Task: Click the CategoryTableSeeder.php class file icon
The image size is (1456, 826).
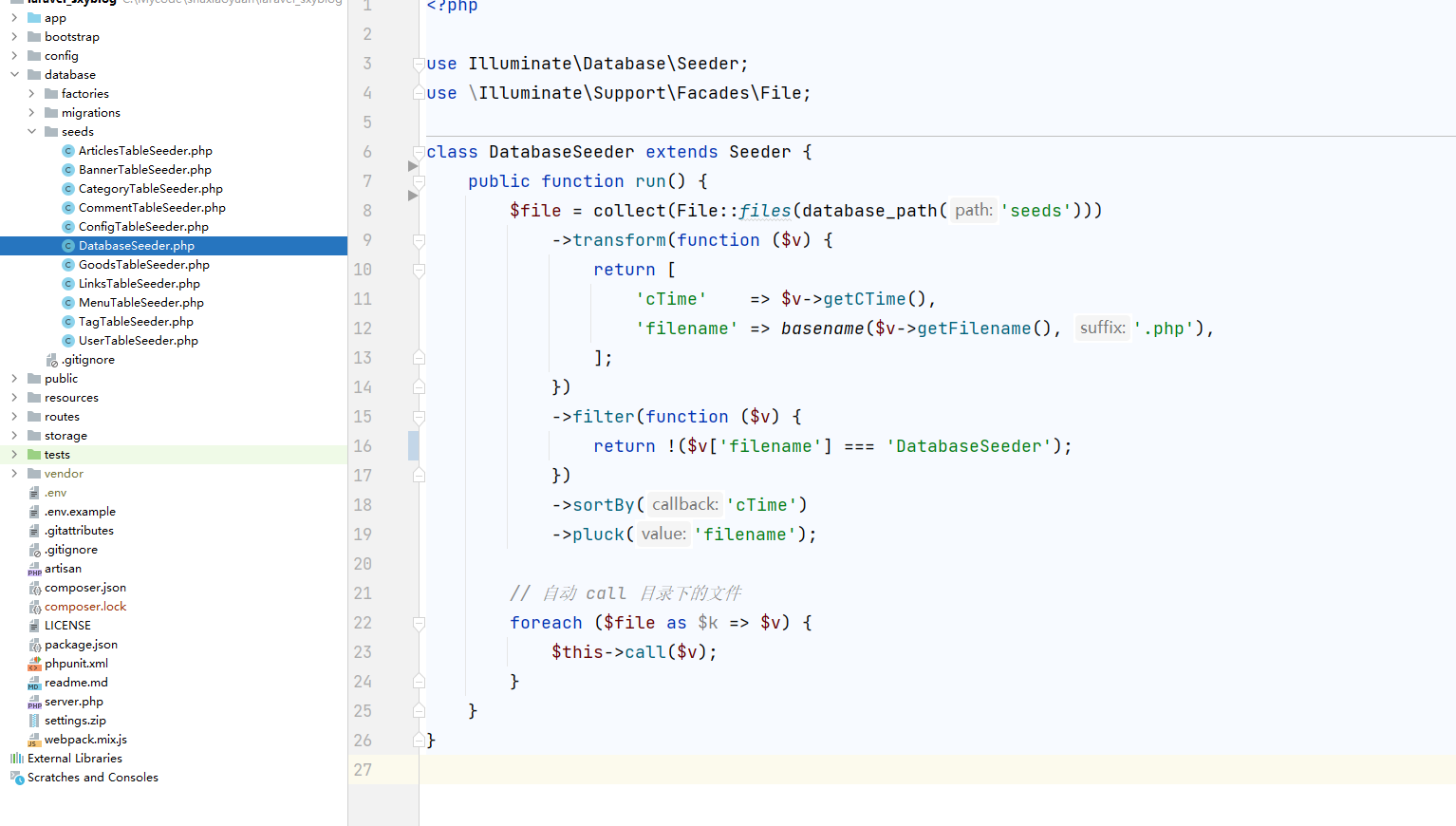Action: coord(68,189)
